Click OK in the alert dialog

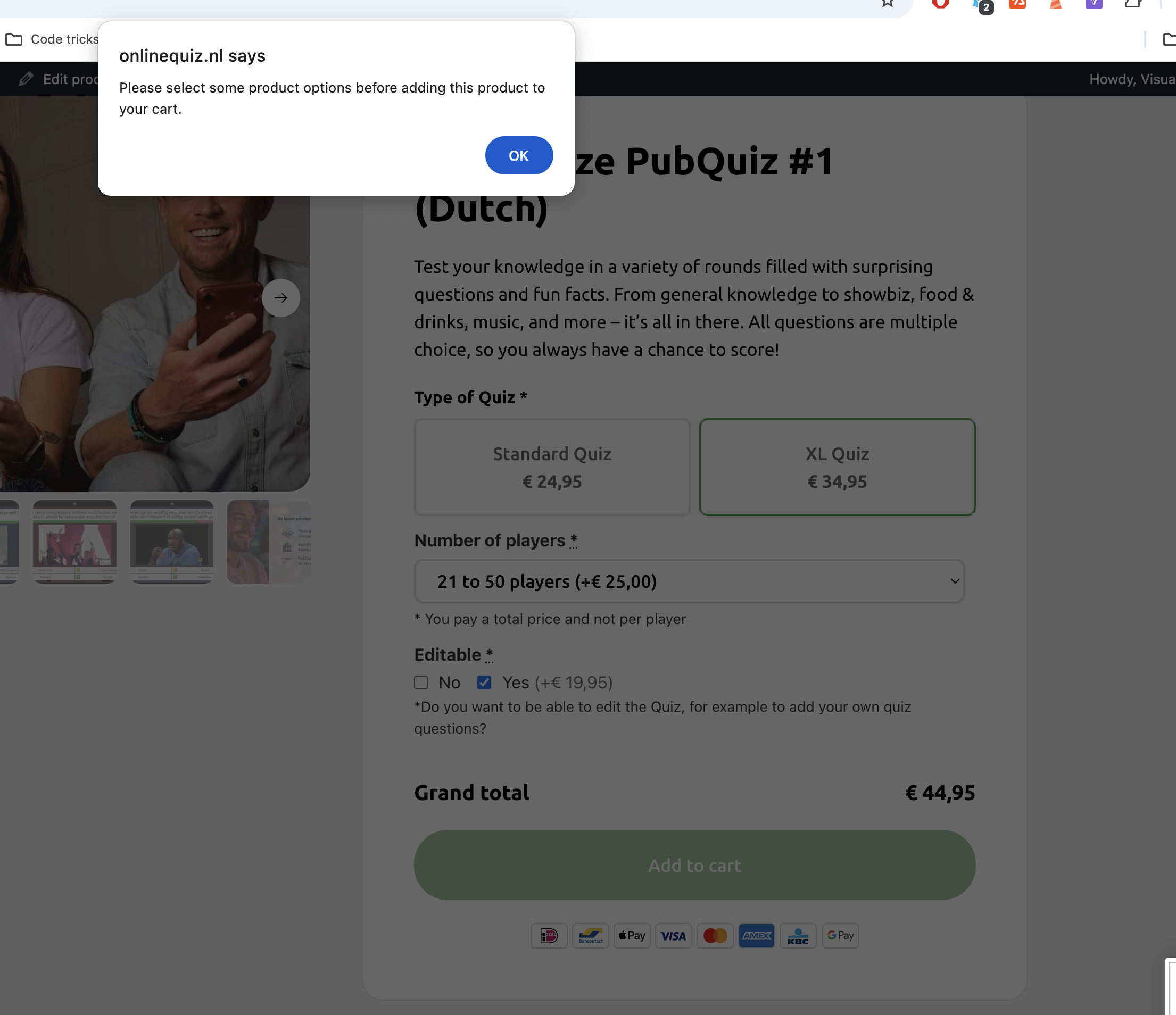click(x=519, y=155)
